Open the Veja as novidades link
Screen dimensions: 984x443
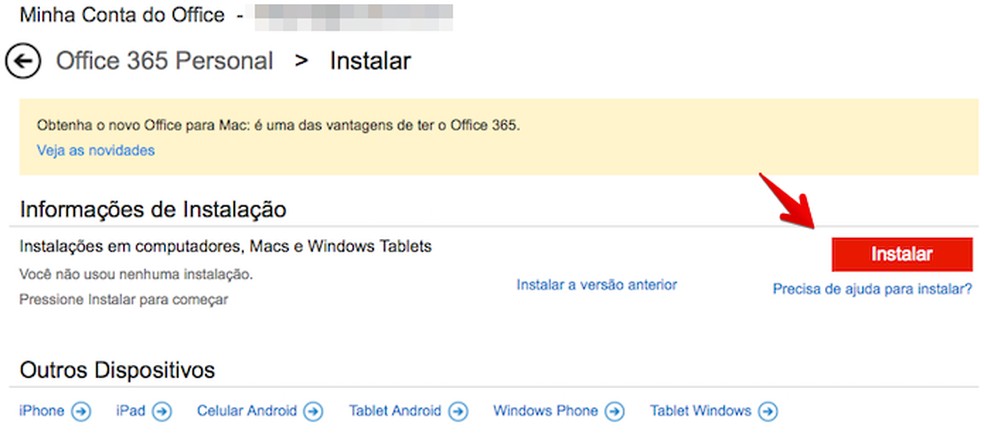click(96, 151)
